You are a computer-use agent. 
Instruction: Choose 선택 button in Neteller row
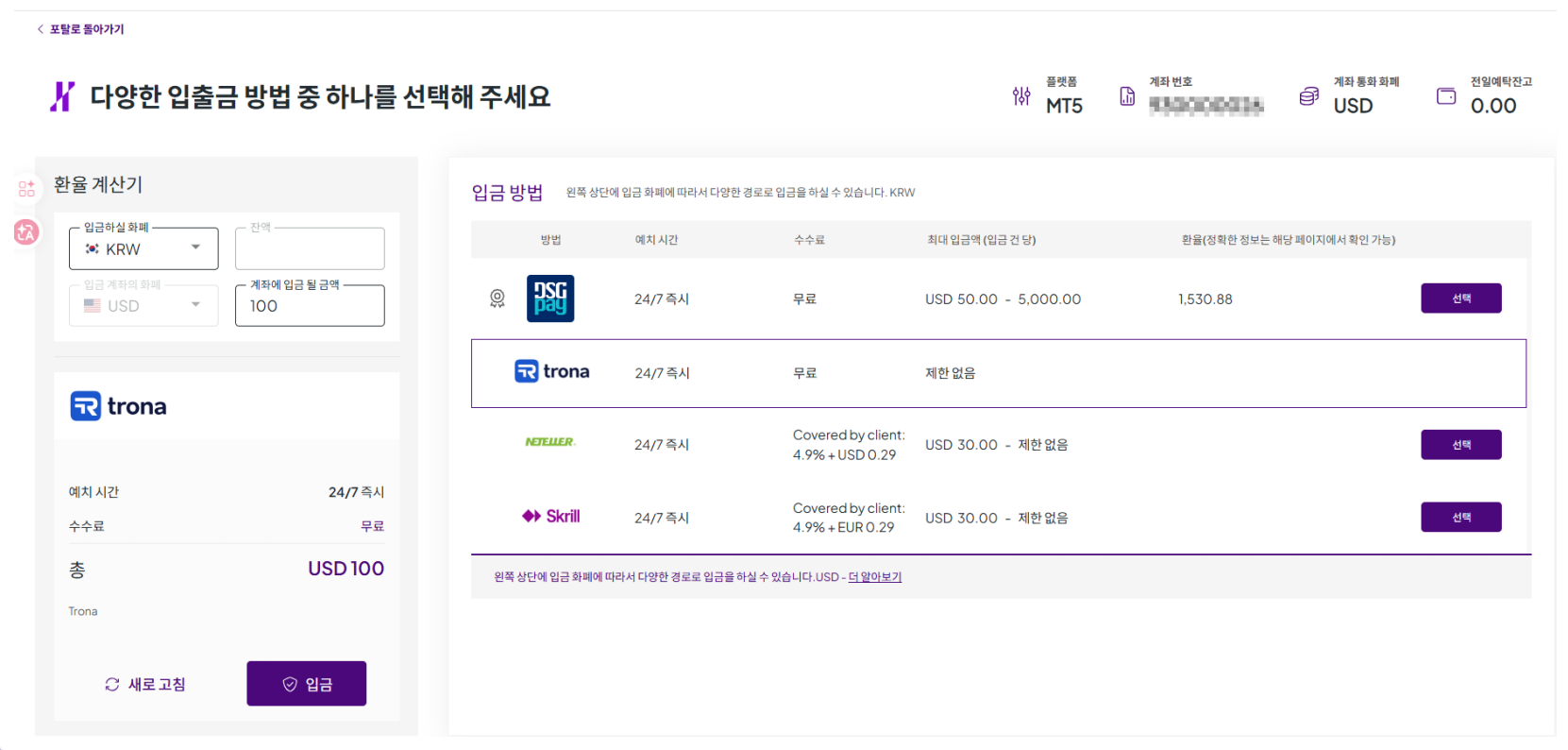click(1461, 444)
